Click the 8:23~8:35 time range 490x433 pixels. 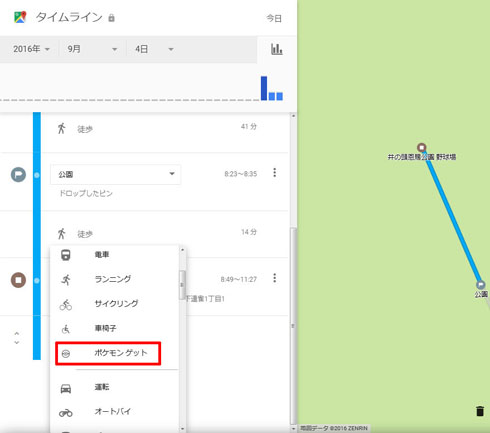(x=240, y=174)
